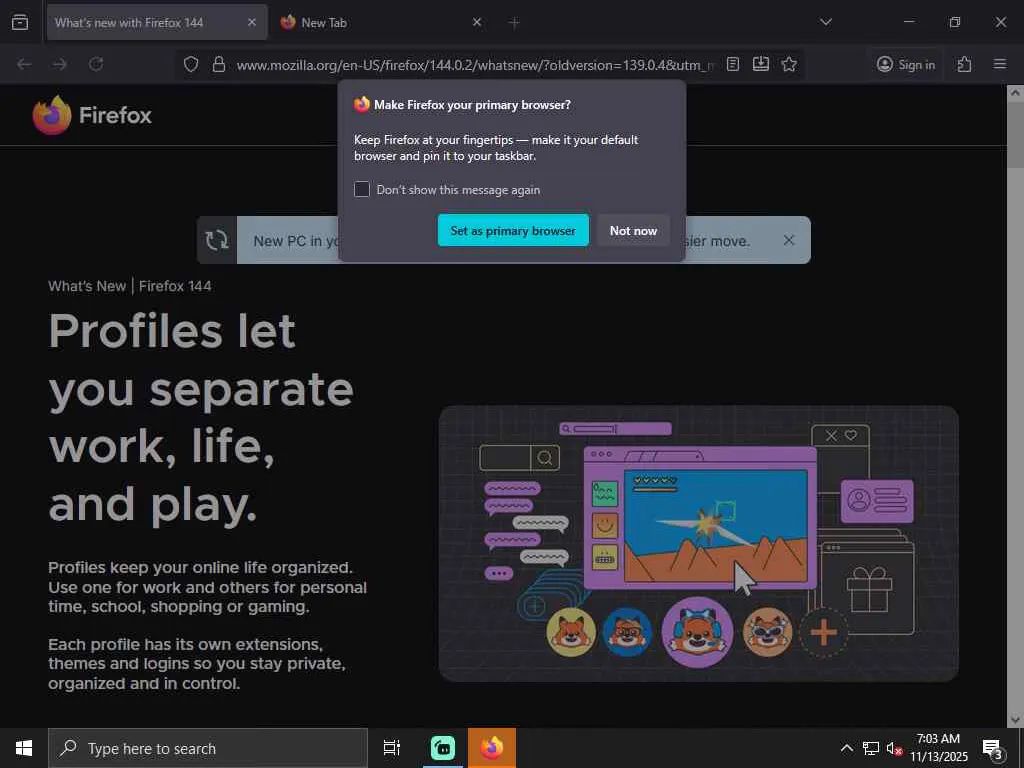The width and height of the screenshot is (1024, 768).
Task: Open the tracking protection shield icon
Action: (191, 64)
